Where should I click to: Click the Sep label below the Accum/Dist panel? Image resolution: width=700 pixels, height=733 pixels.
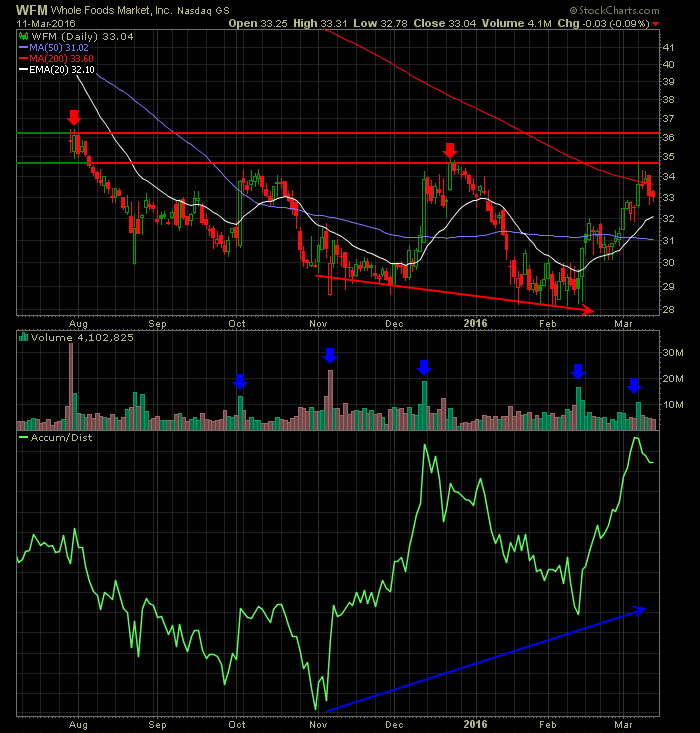click(158, 725)
